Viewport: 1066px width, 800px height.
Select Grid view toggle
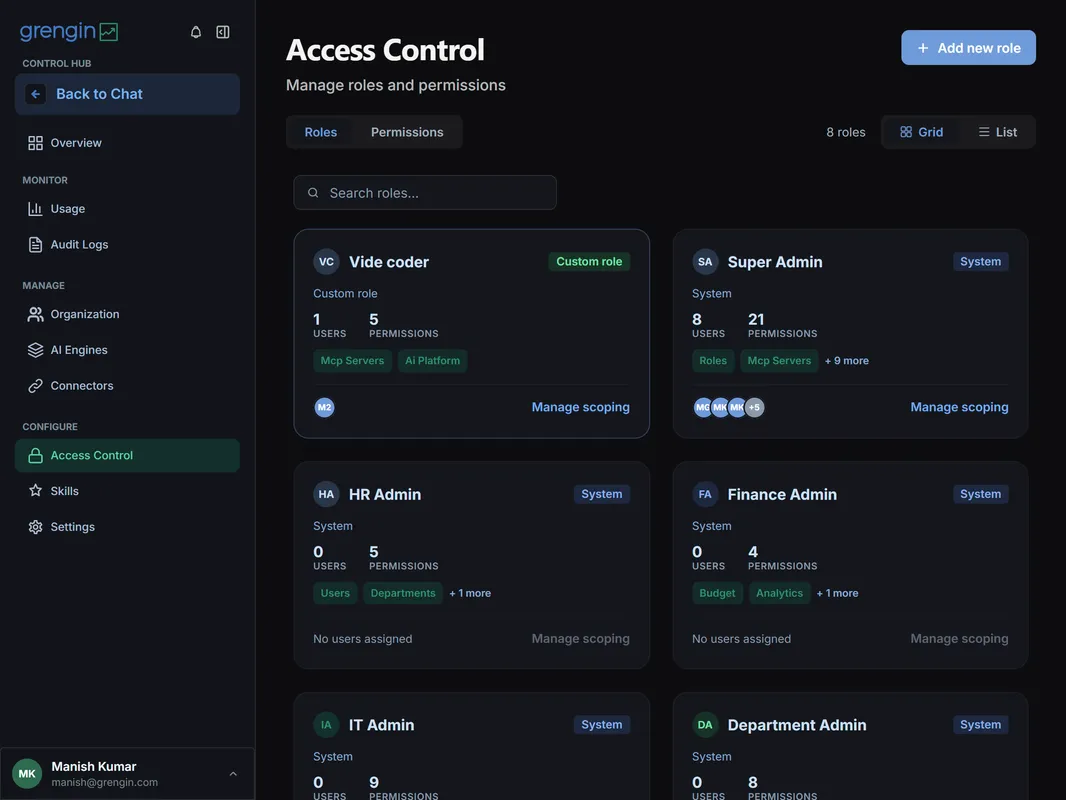921,132
